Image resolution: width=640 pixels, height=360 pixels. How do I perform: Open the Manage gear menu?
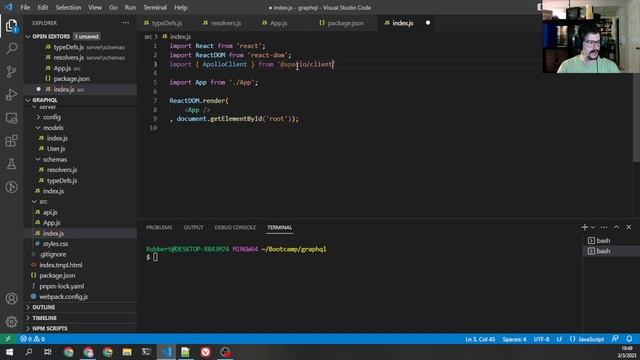coord(11,322)
